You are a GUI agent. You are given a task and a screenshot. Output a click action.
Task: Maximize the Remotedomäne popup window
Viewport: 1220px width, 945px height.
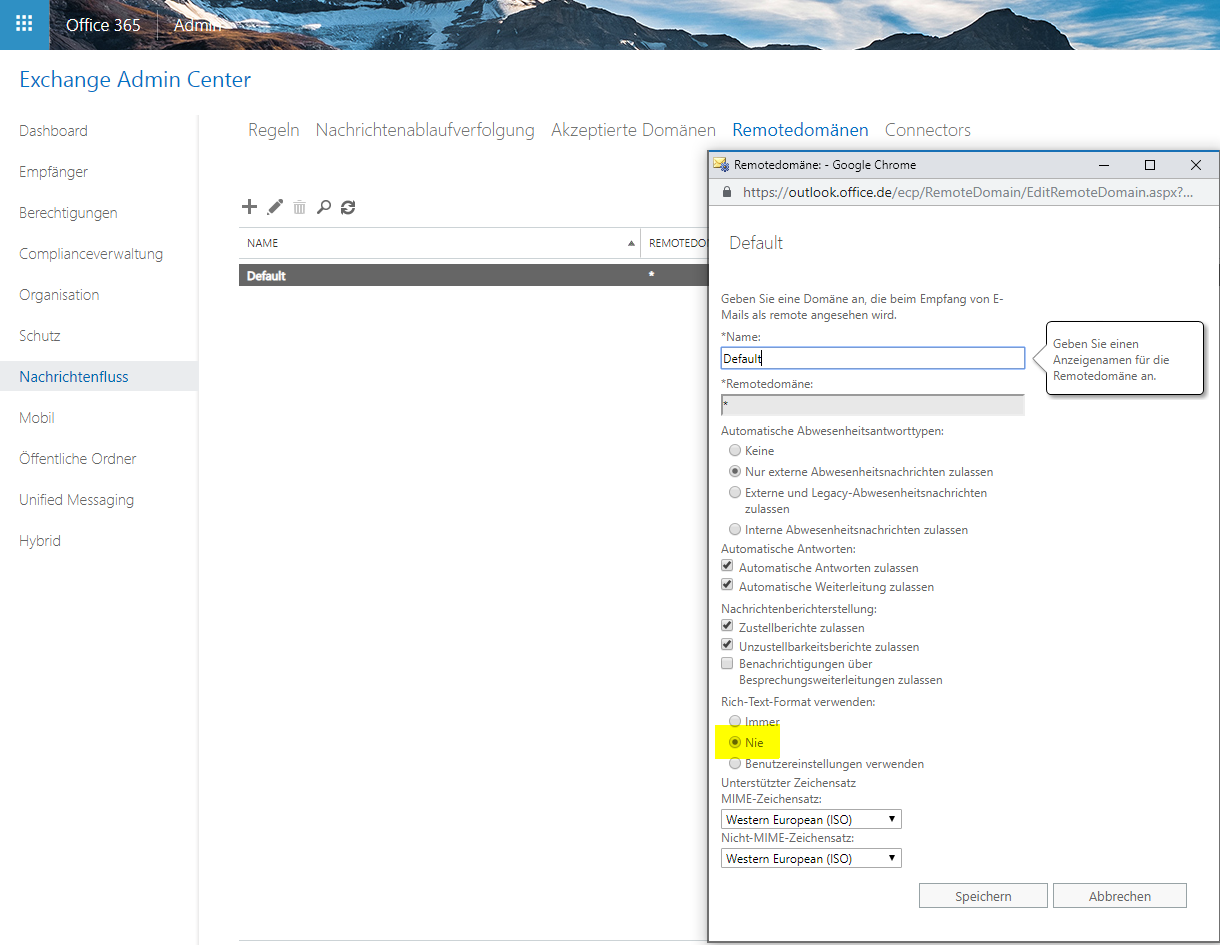click(x=1150, y=165)
